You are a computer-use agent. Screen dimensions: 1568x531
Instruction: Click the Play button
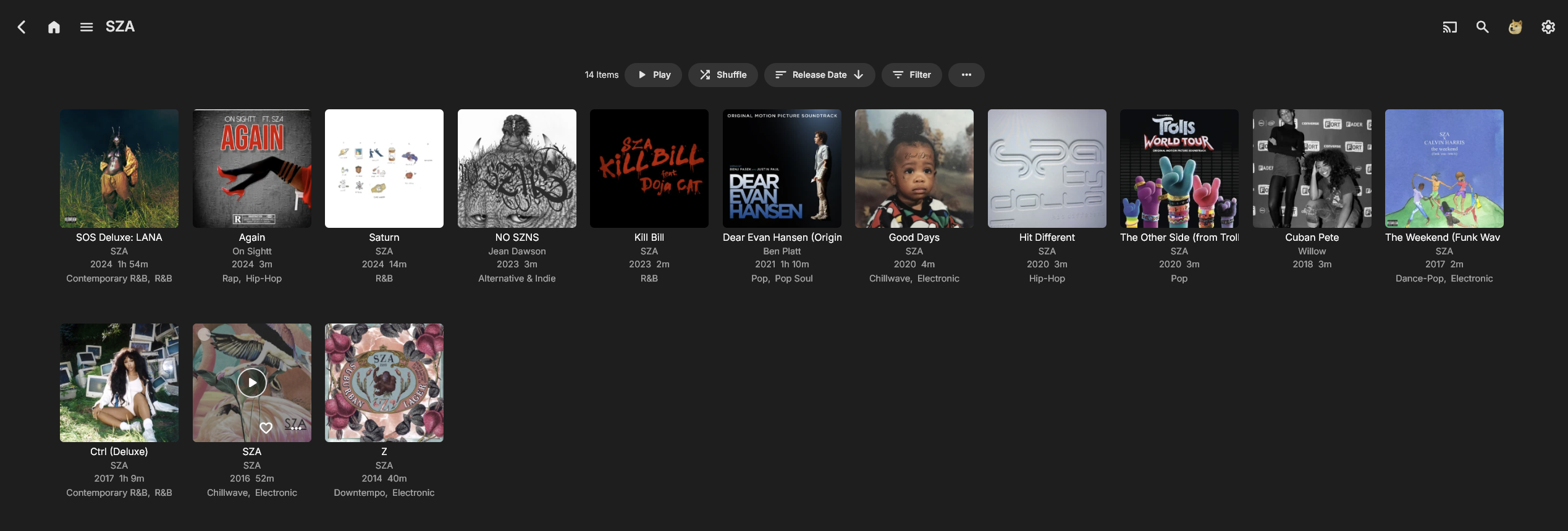tap(653, 75)
